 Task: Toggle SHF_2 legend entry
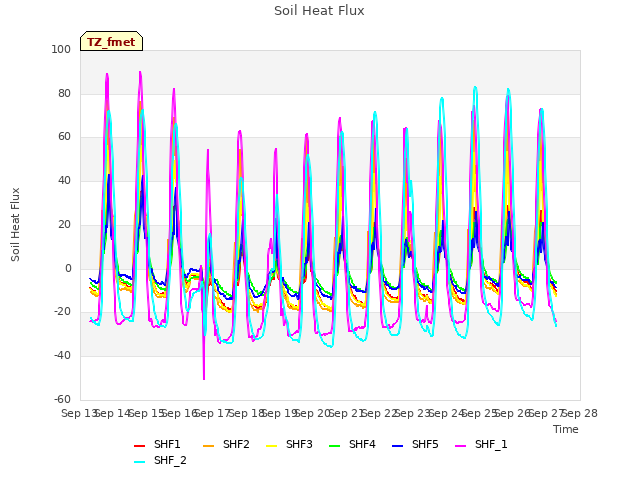160,460
